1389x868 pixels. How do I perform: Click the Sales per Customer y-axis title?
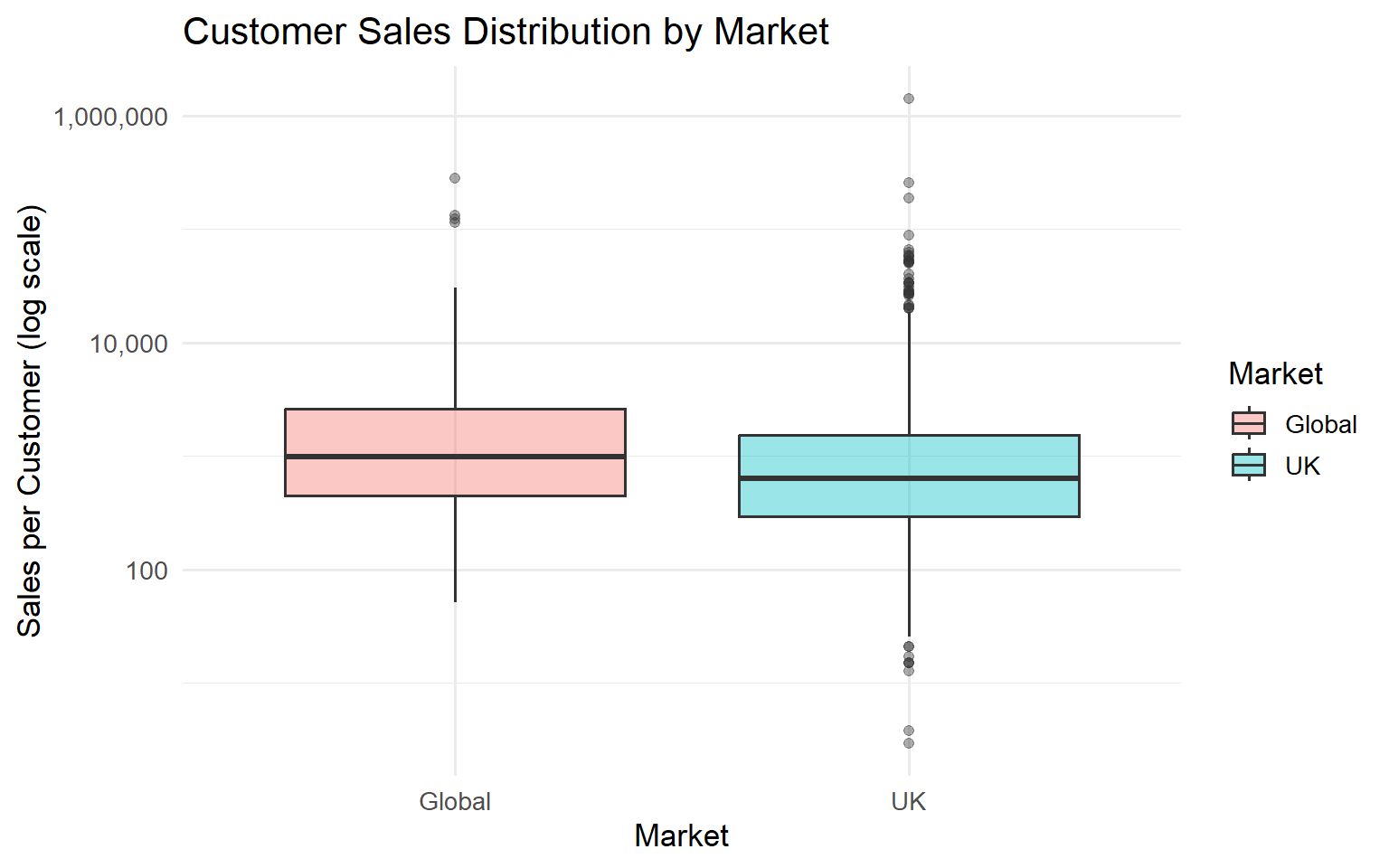pos(30,421)
